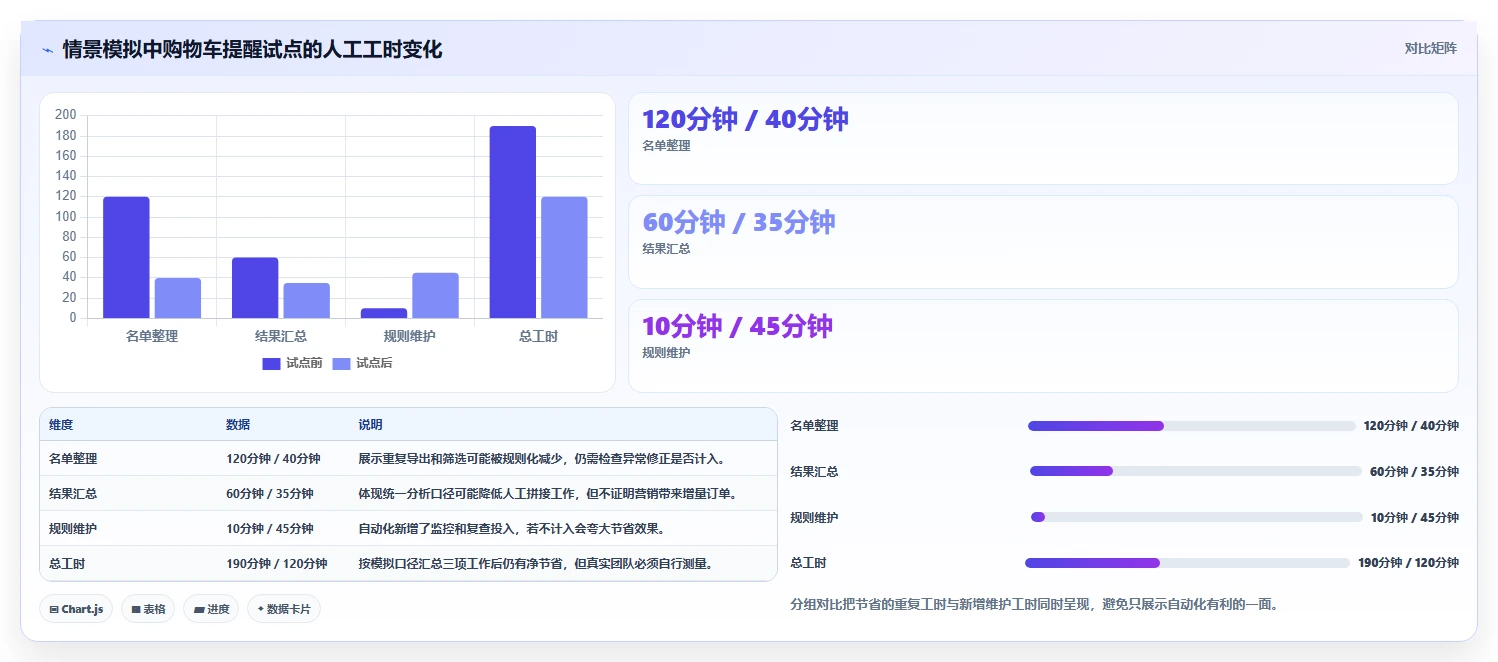Click the 结果汇总 progress bar

coord(1196,471)
